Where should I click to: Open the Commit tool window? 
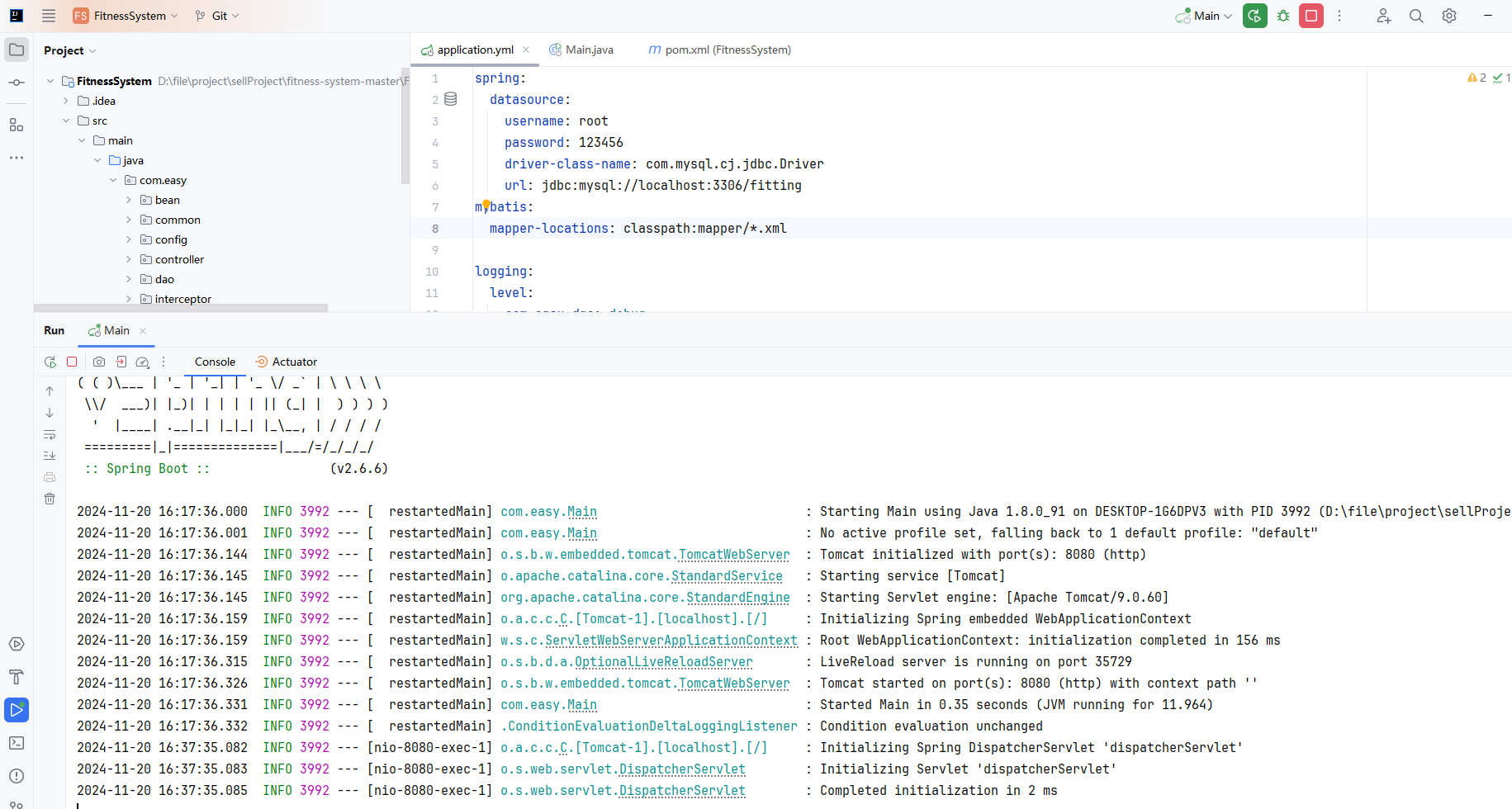17,83
